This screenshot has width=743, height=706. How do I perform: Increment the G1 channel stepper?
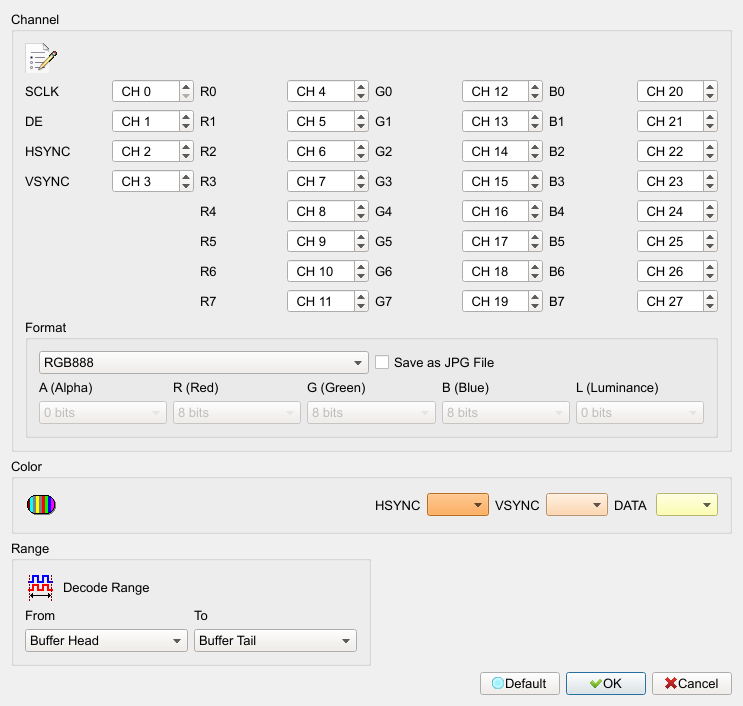pyautogui.click(x=535, y=117)
